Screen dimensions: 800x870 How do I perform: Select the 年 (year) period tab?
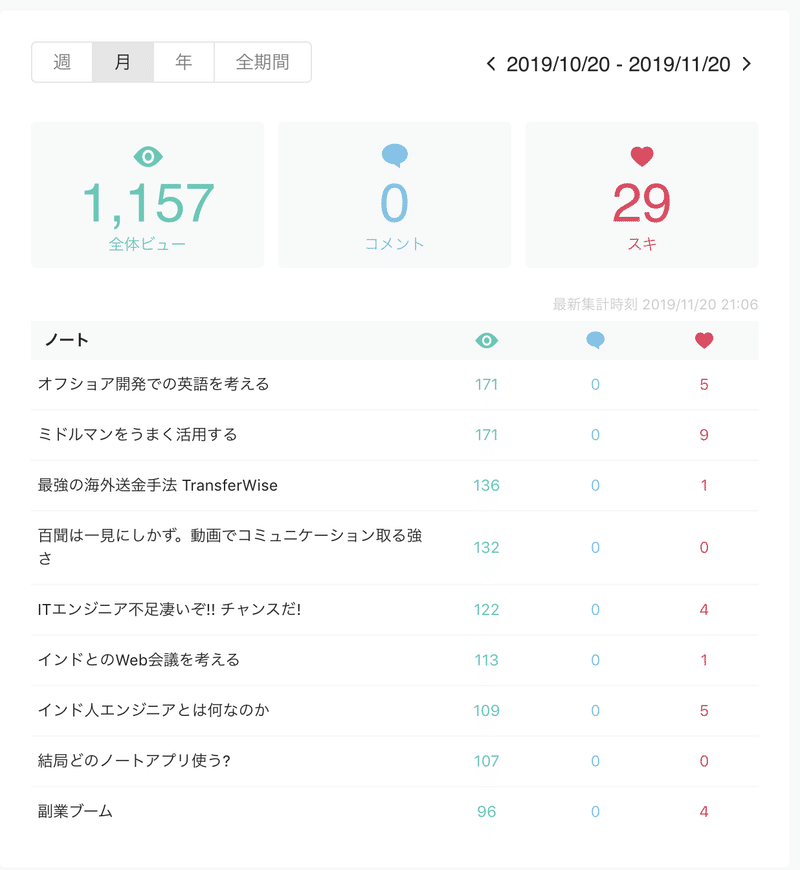(x=183, y=62)
